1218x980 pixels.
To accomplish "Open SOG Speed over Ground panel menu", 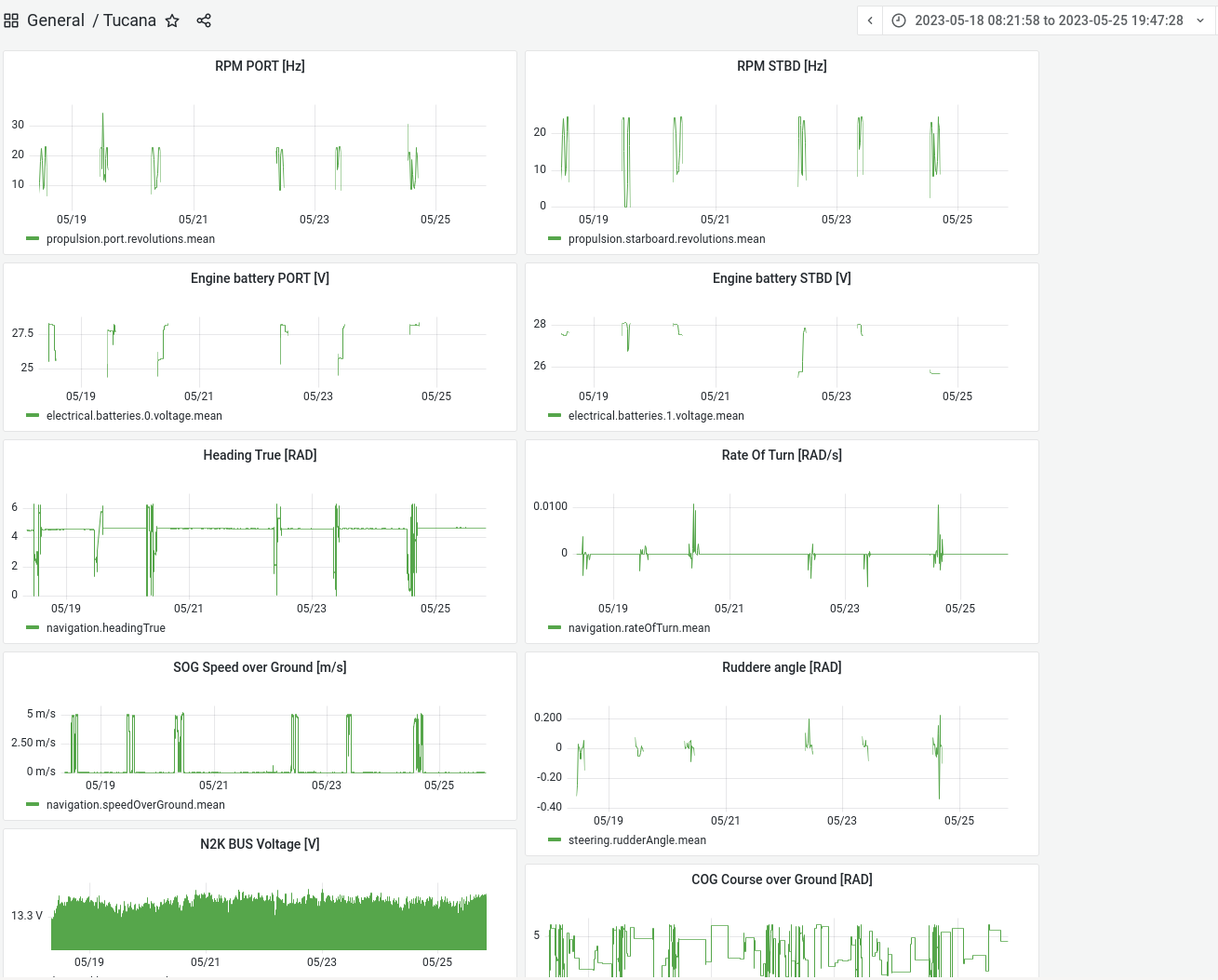I will click(x=260, y=667).
